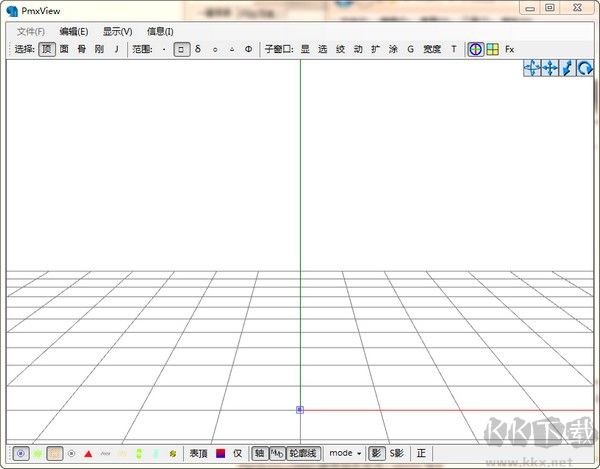Toggle the 顶 vertex selection mode

(x=47, y=49)
